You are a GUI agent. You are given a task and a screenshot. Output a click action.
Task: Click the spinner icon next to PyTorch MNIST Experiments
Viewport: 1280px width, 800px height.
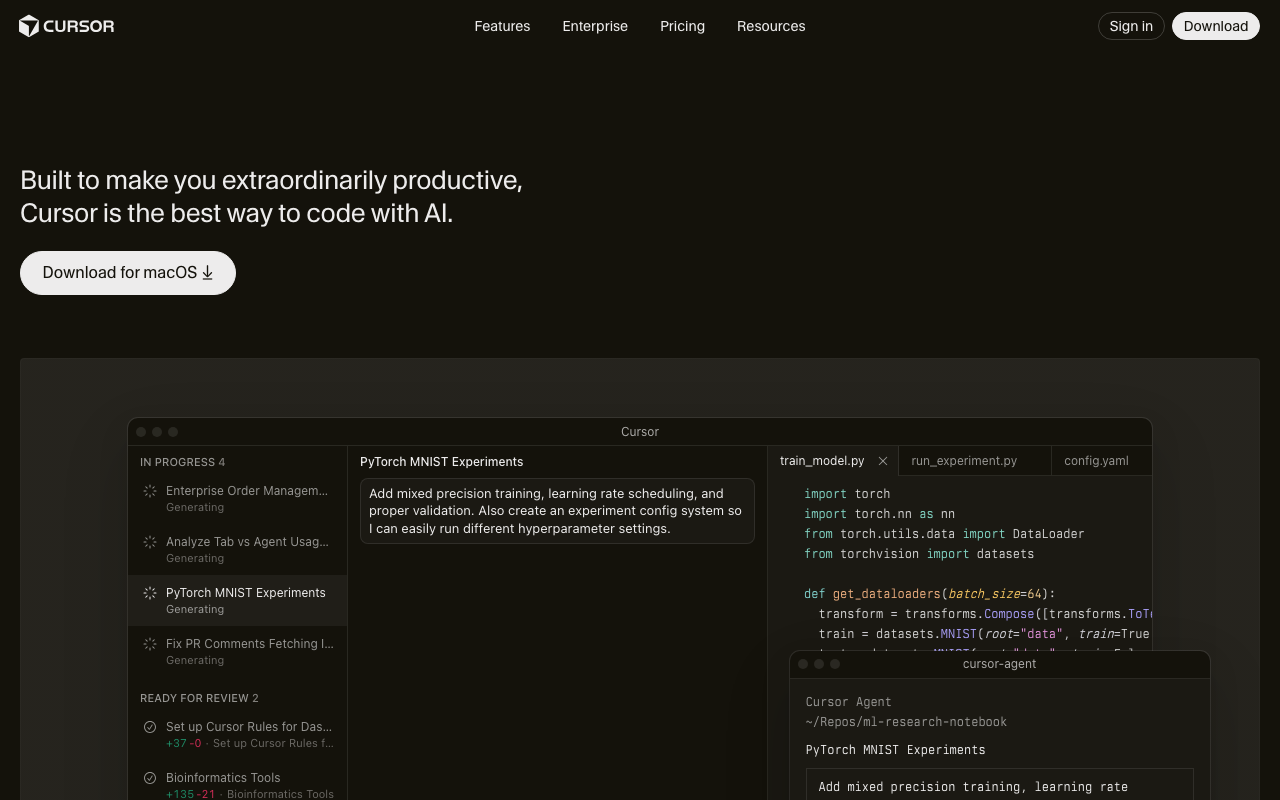pos(150,593)
